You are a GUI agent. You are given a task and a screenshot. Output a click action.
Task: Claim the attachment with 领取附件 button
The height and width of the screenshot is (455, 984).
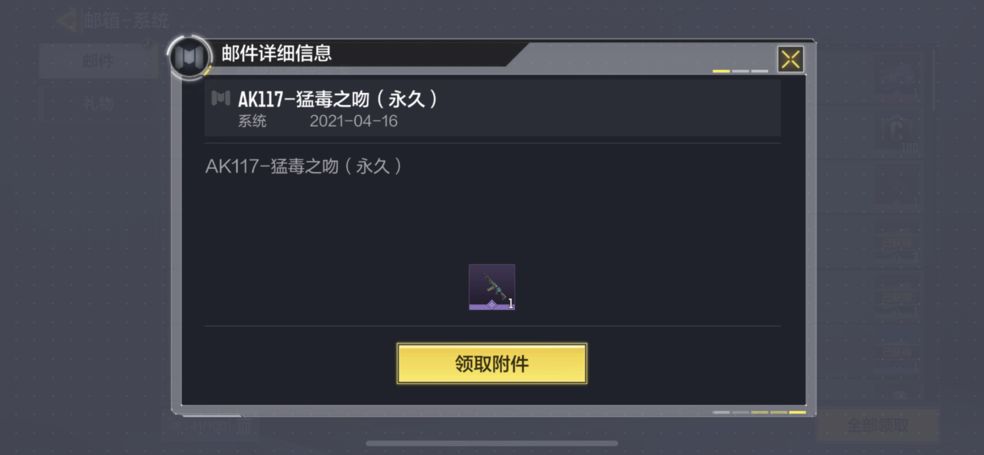[x=492, y=363]
